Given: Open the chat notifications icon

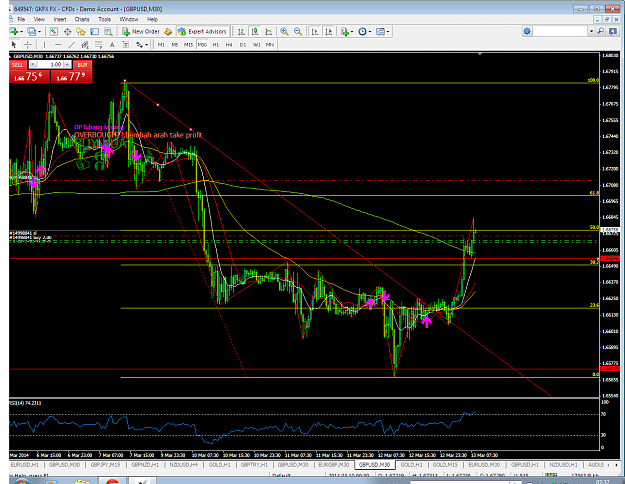Looking at the screenshot, I should point(613,31).
